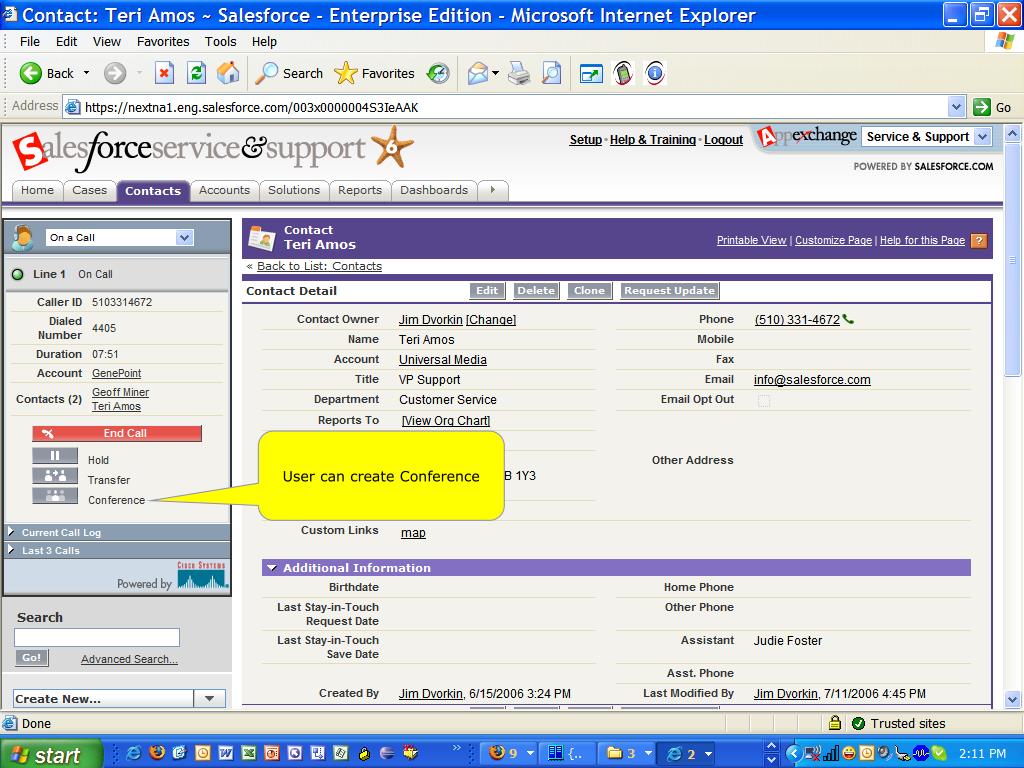Click the Logout link
The image size is (1024, 768).
point(723,140)
